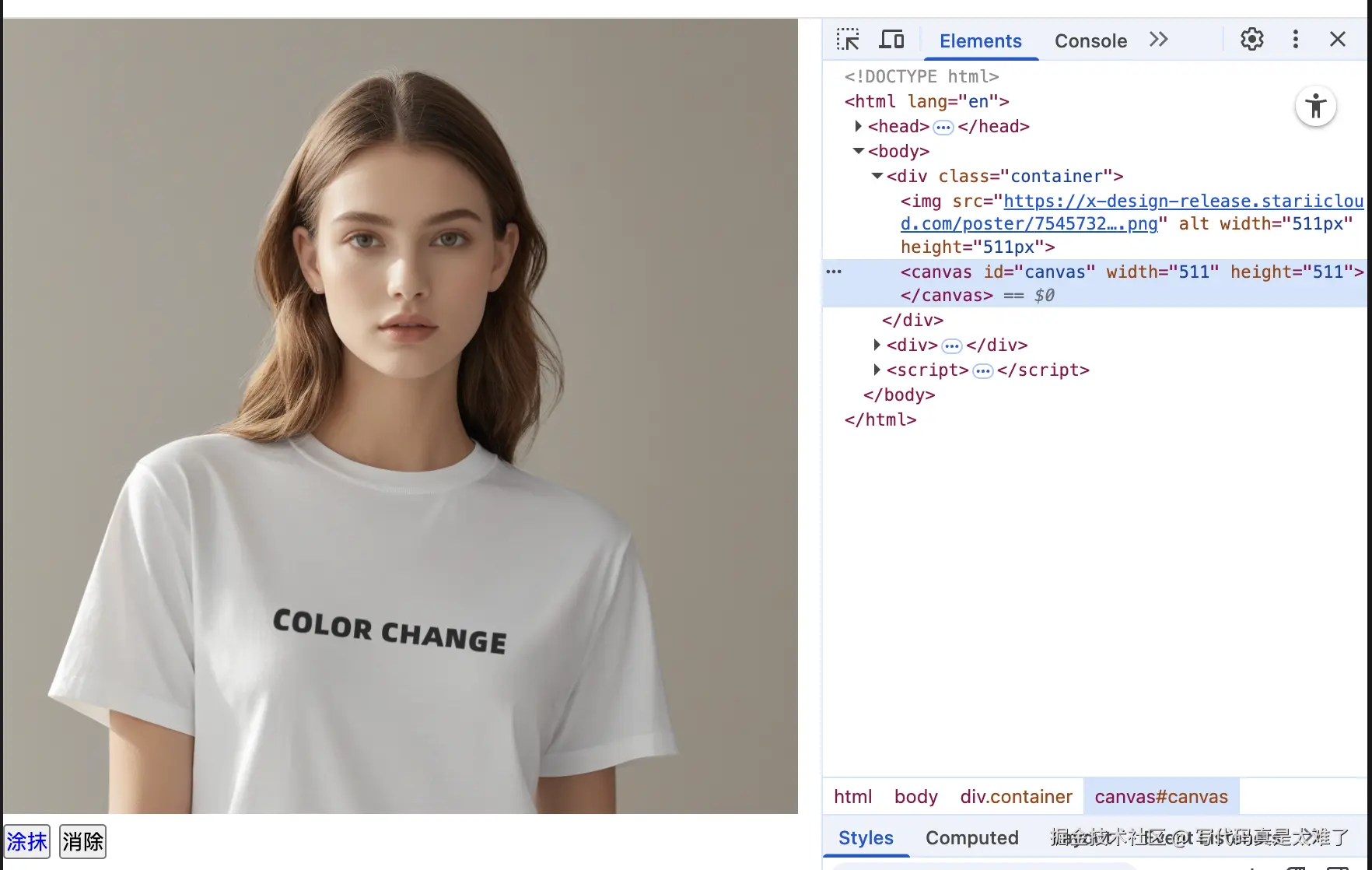The image size is (1372, 870).
Task: Select the closing </body> tag
Action: 899,395
